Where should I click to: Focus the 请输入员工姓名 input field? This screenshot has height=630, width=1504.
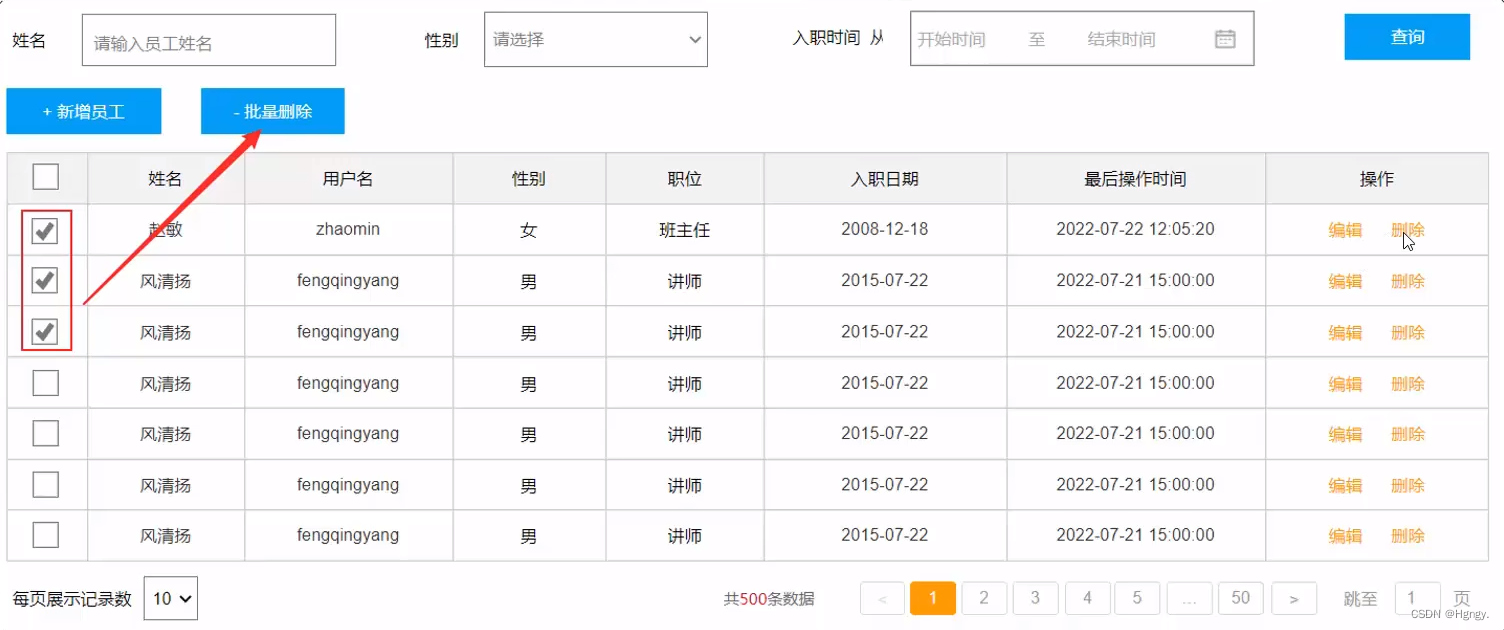point(209,40)
